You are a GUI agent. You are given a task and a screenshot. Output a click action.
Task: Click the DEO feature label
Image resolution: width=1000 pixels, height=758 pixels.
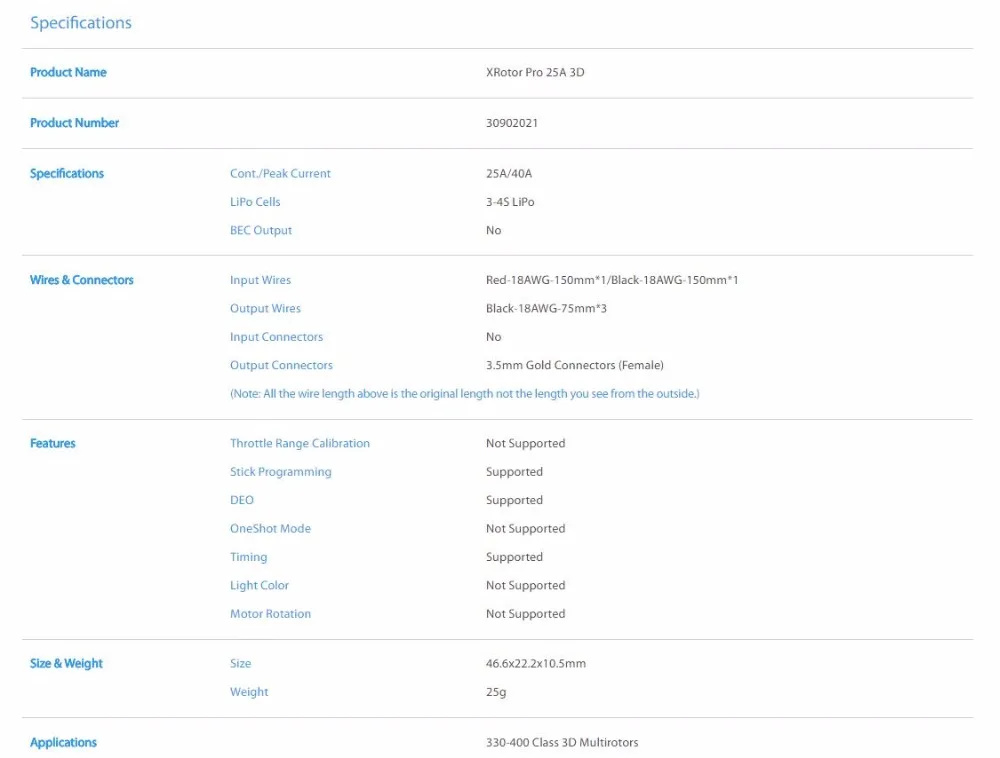coord(242,500)
